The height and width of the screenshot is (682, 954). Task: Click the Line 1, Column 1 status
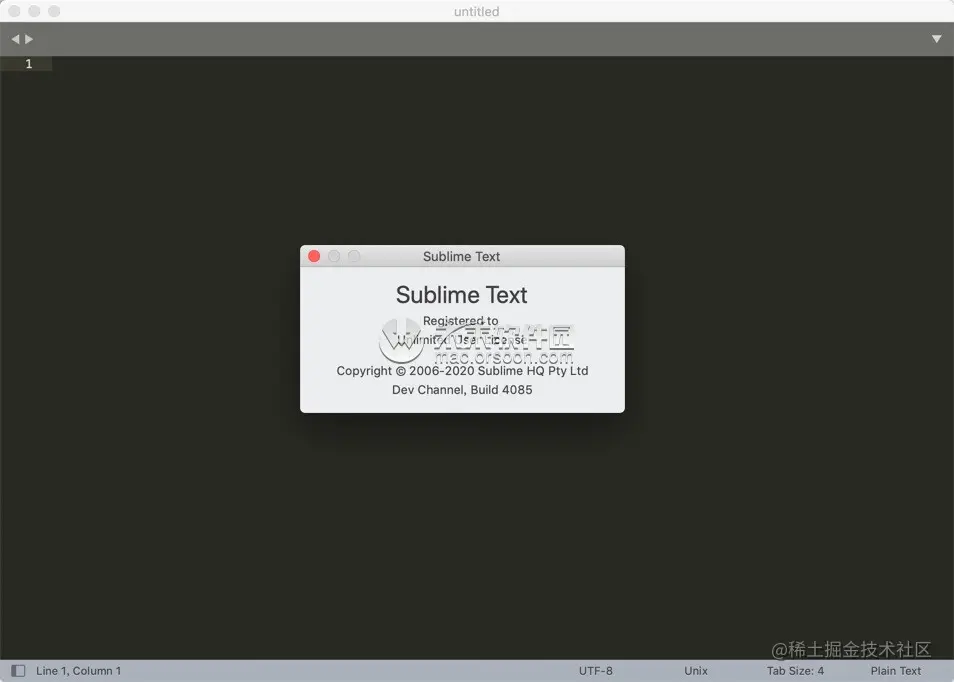pos(78,670)
